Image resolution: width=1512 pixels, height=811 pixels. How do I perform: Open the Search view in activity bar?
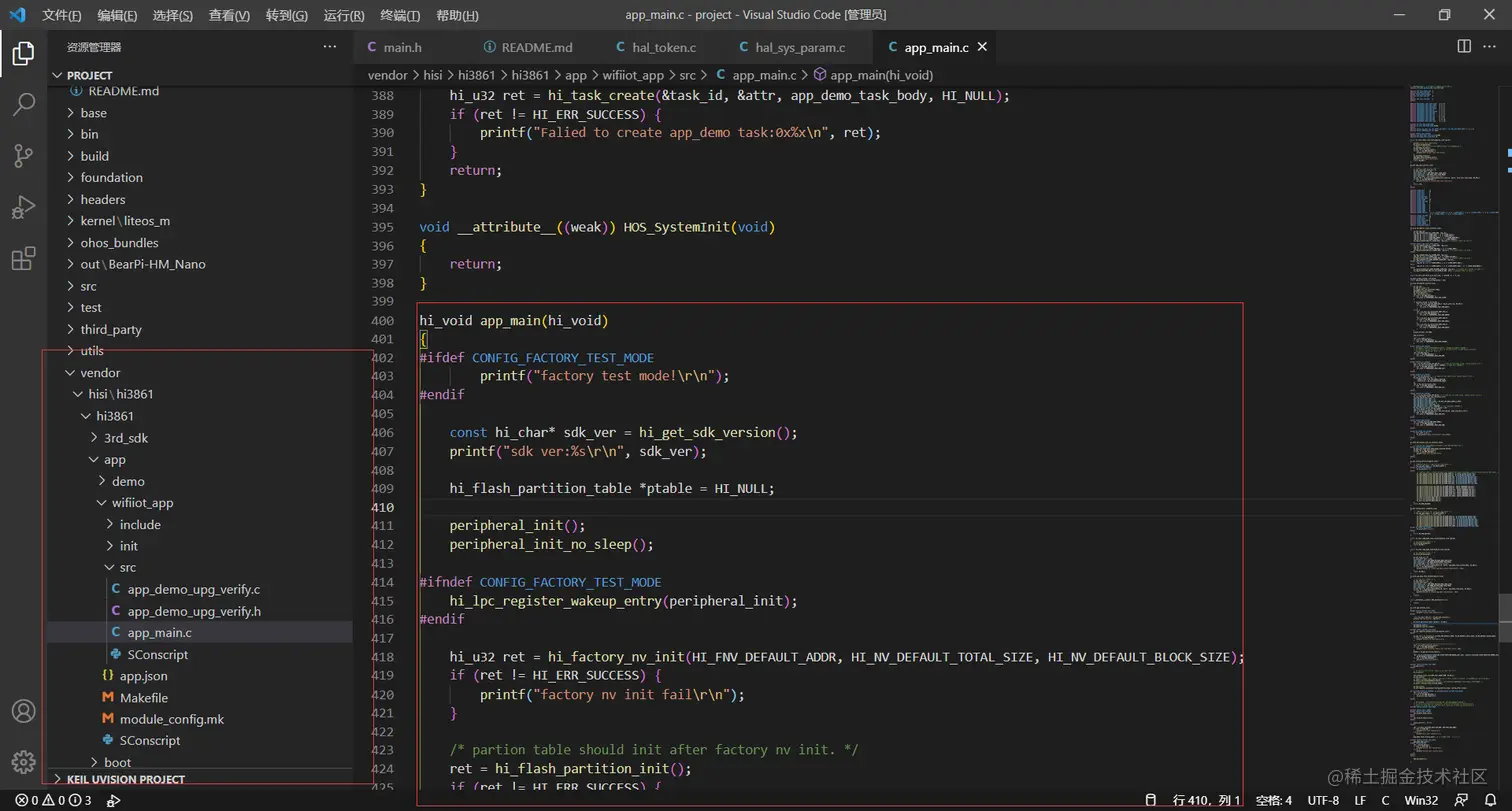pyautogui.click(x=23, y=104)
